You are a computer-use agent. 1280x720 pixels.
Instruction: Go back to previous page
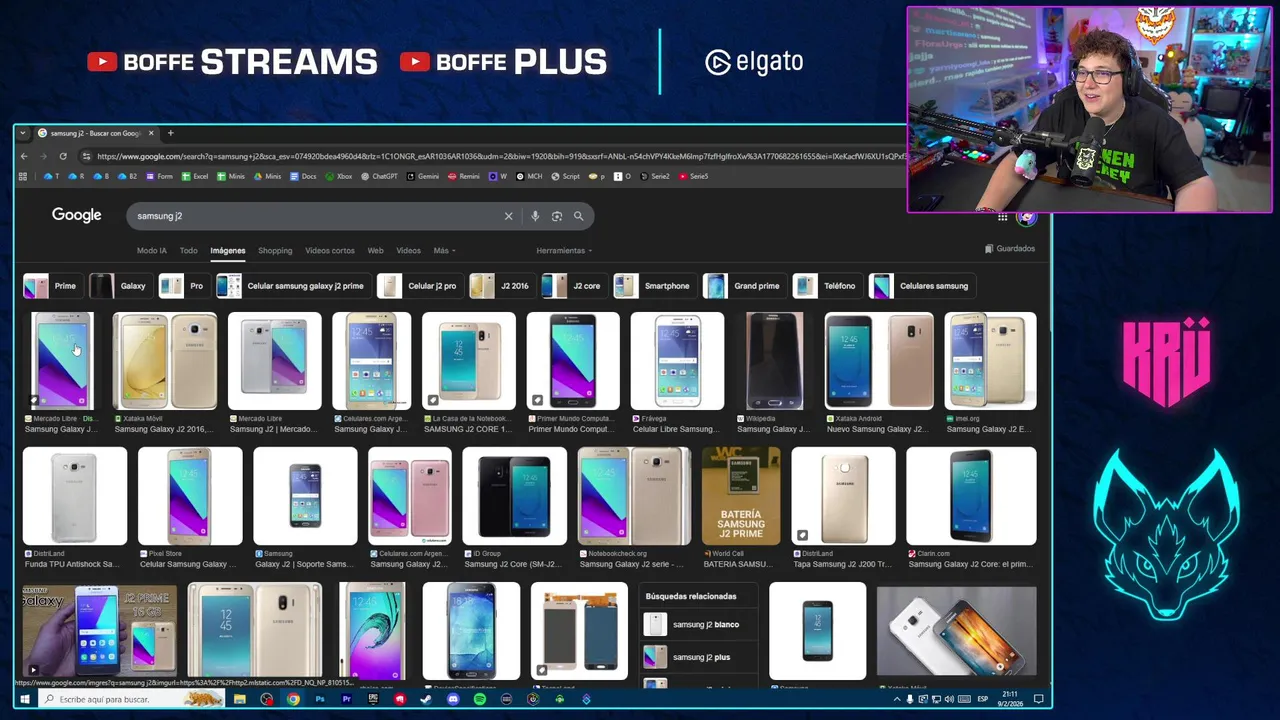click(x=24, y=156)
